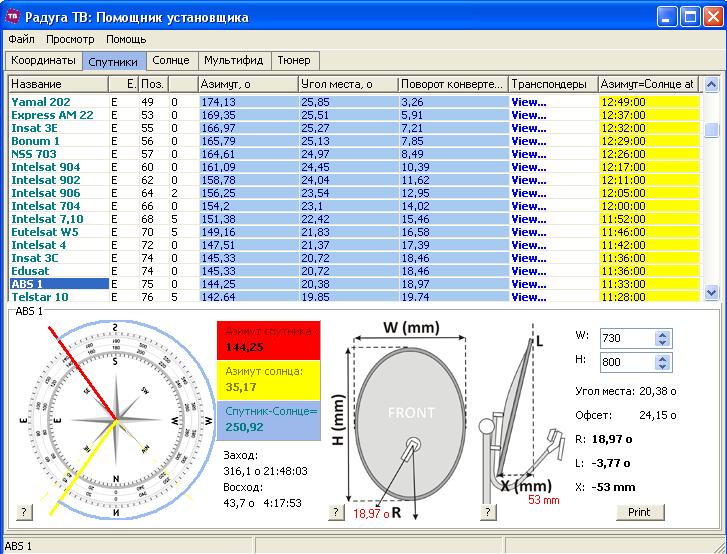Select the Insat 3E satellite

(x=34, y=128)
